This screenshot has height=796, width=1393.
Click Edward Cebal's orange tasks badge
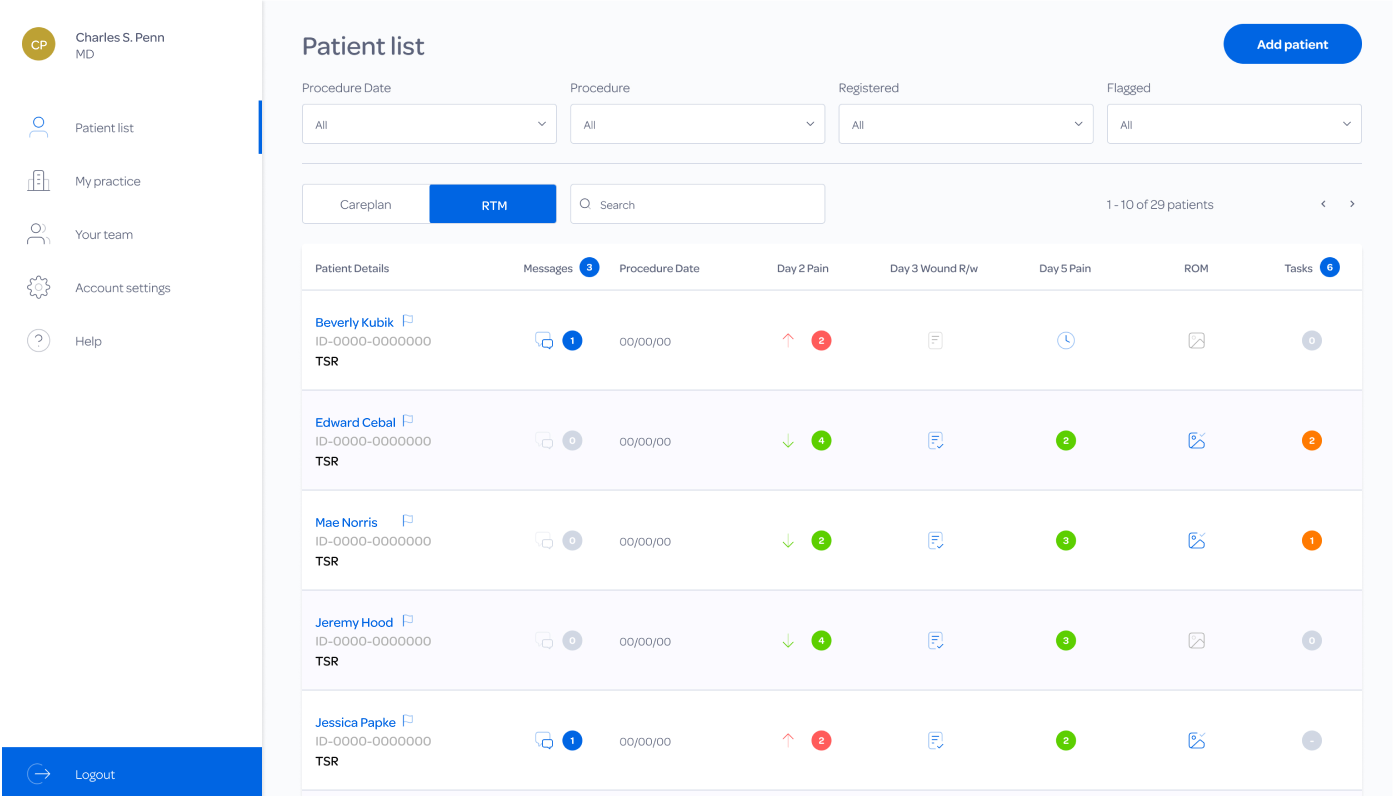pyautogui.click(x=1311, y=441)
